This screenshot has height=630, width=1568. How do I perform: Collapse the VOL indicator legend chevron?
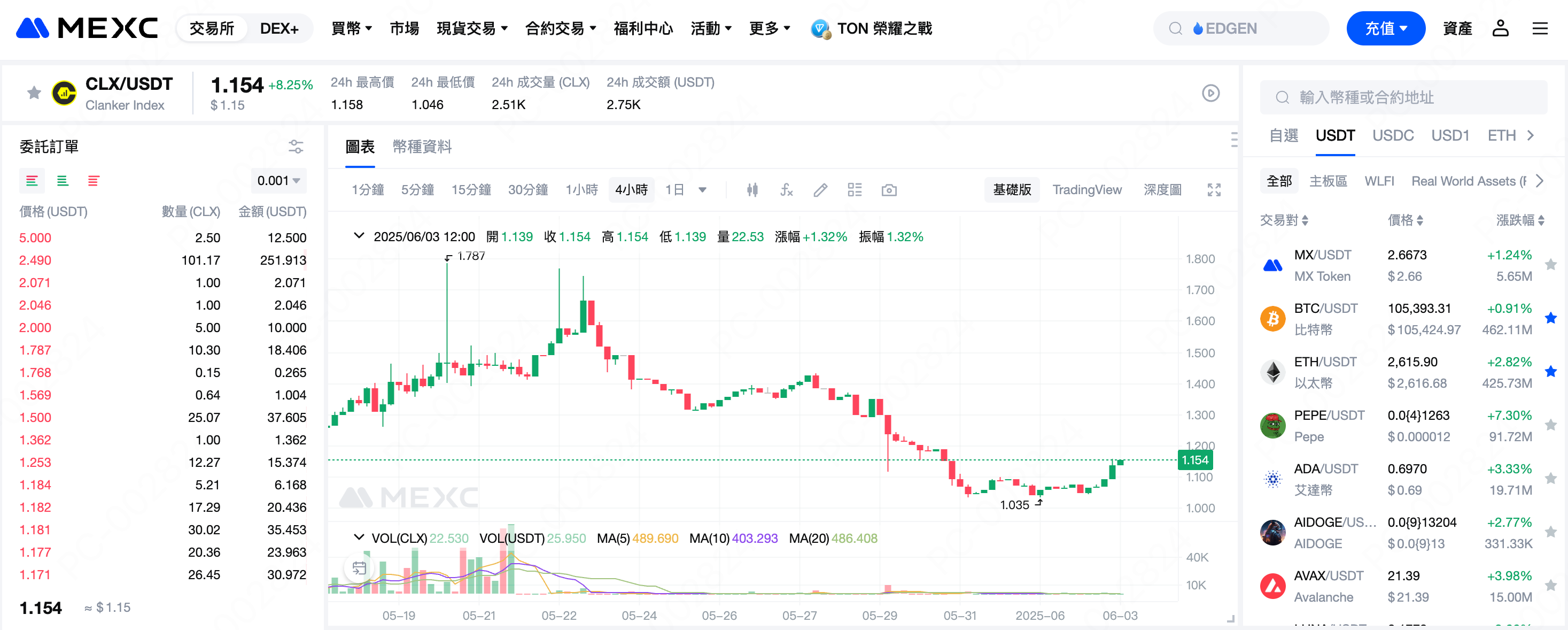(359, 537)
